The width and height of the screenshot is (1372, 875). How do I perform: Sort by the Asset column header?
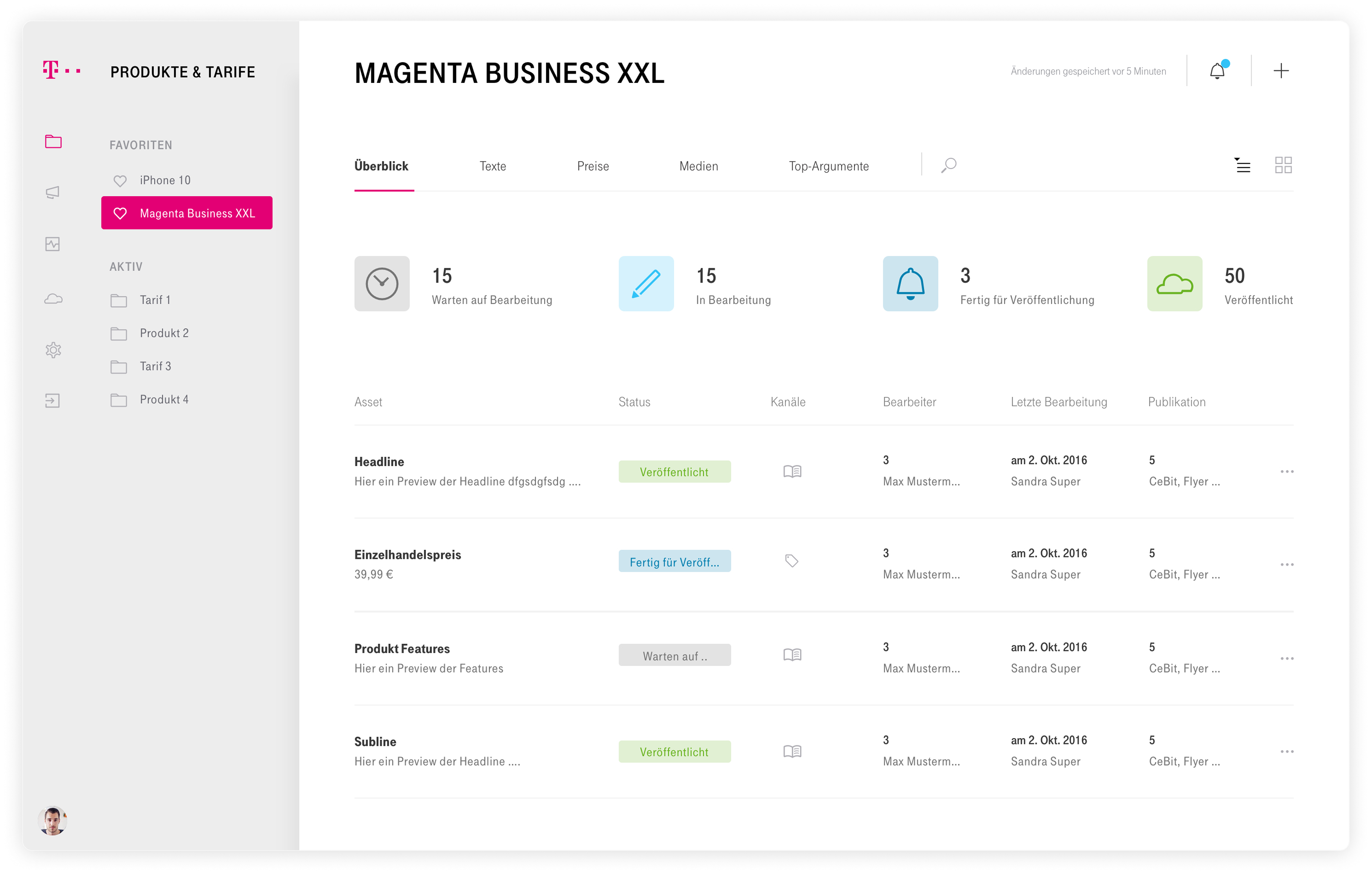pyautogui.click(x=368, y=402)
